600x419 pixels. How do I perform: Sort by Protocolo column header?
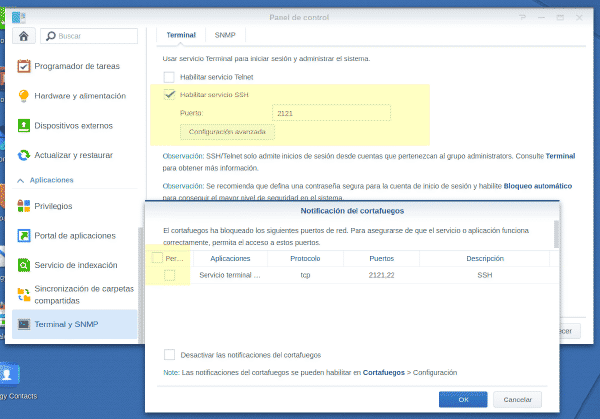(x=305, y=258)
